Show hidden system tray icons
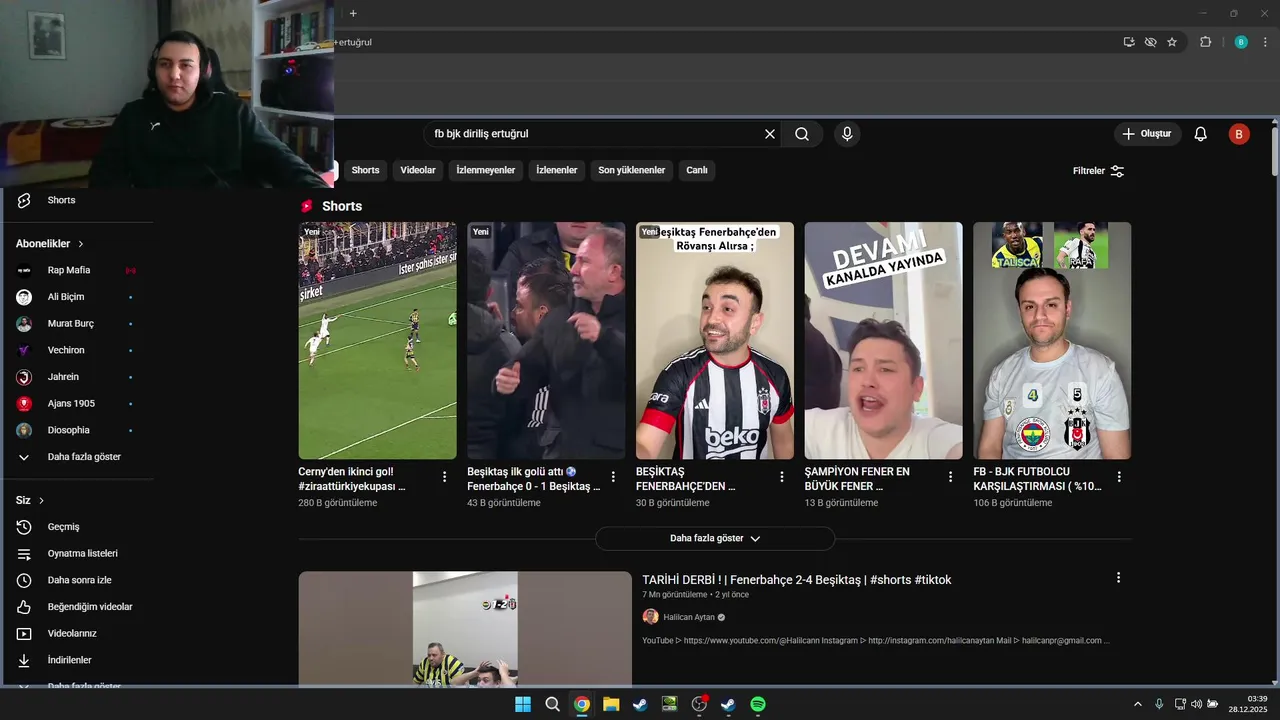The height and width of the screenshot is (720, 1280). (1137, 704)
